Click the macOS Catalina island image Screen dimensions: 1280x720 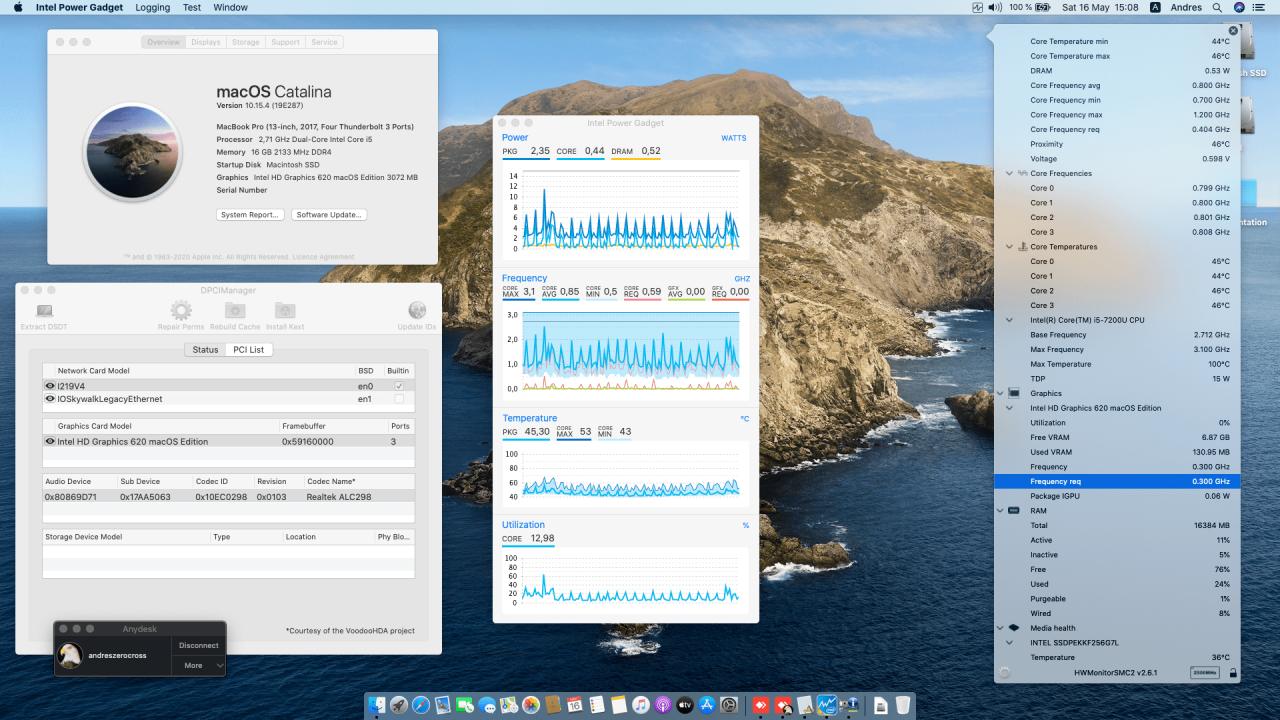(x=133, y=152)
